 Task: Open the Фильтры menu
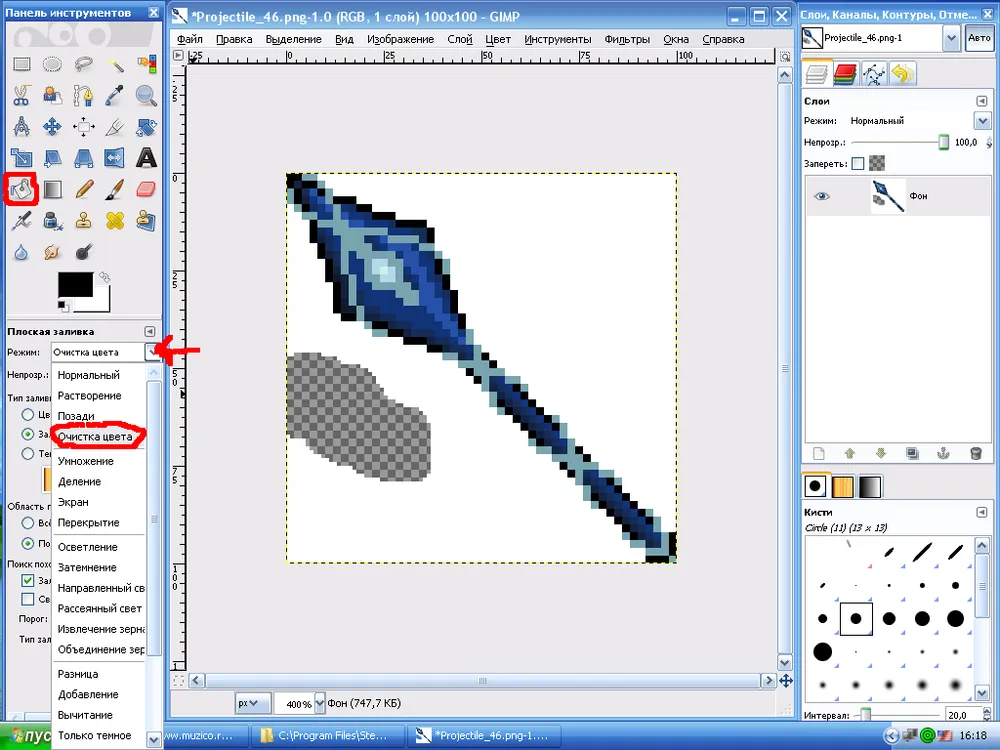pos(626,39)
